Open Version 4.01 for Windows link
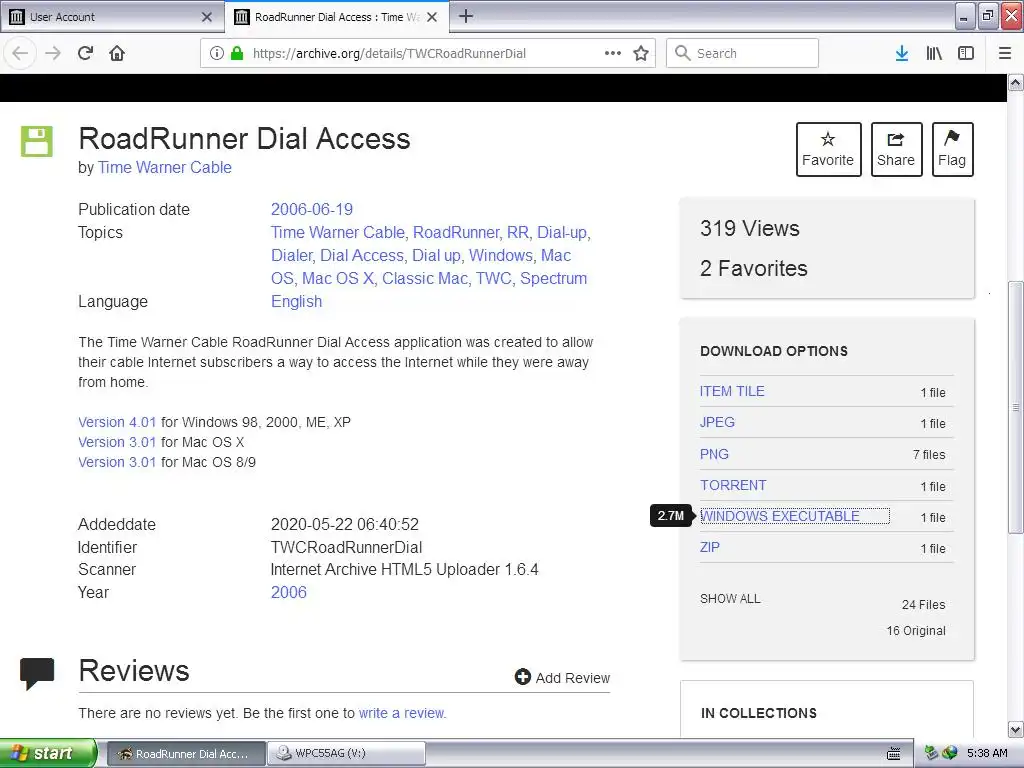The height and width of the screenshot is (768, 1024). (x=117, y=423)
